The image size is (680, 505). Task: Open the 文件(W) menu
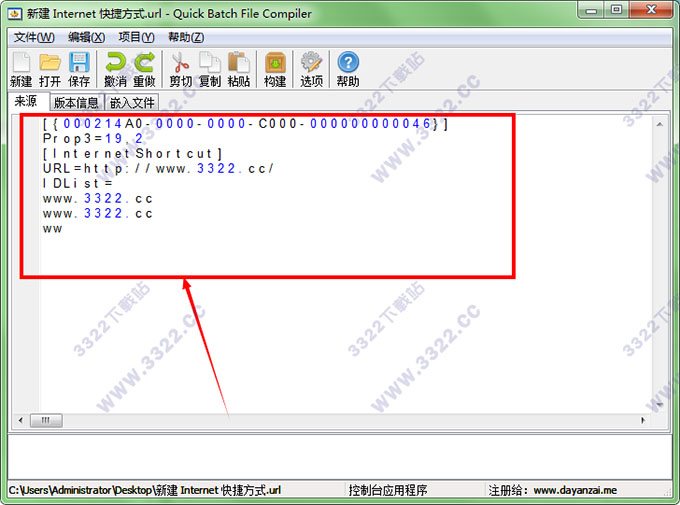point(34,37)
